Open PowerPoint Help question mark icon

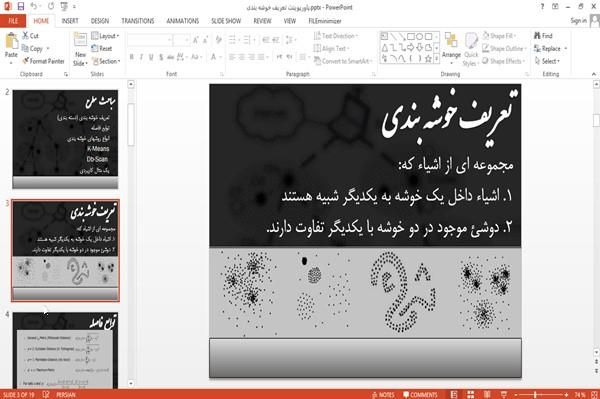pyautogui.click(x=542, y=7)
